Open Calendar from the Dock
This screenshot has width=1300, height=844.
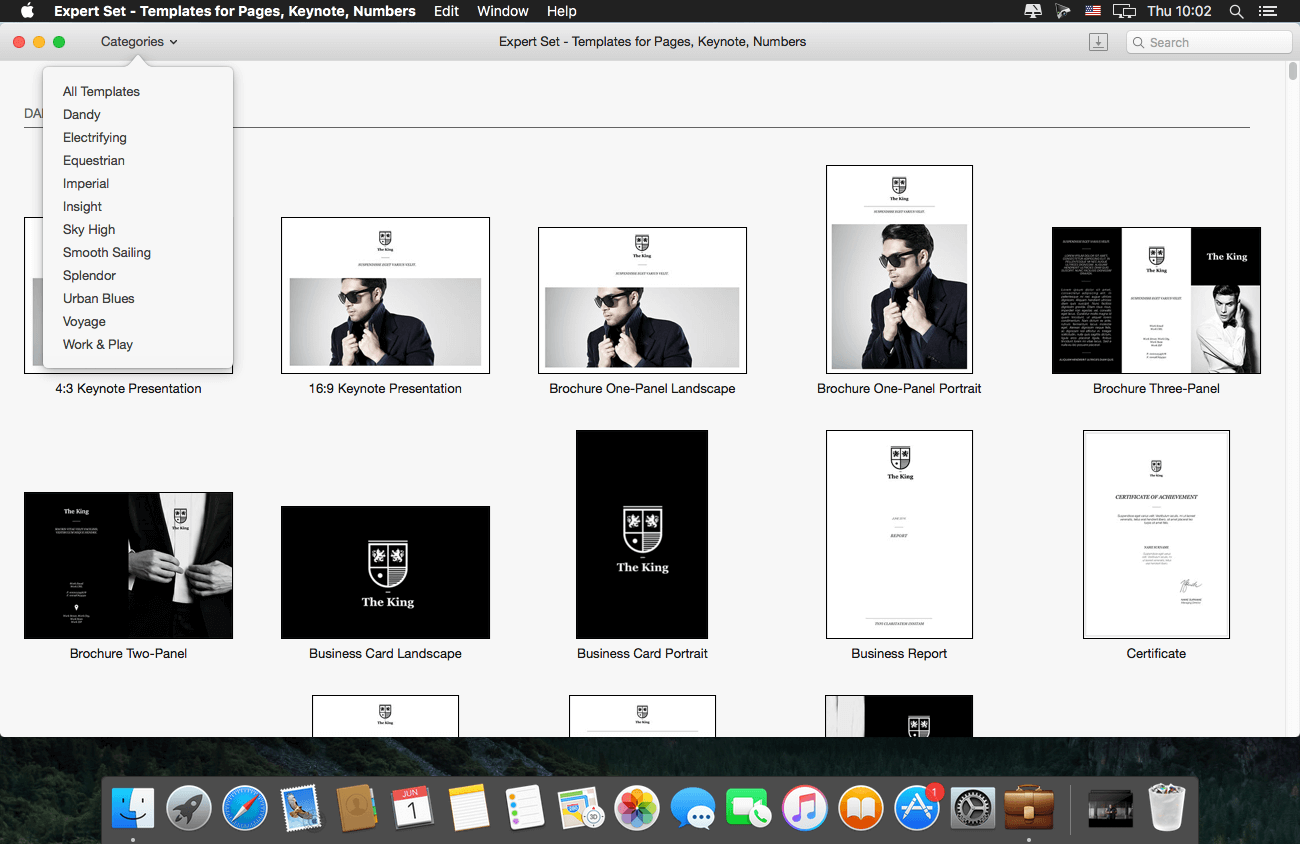point(413,808)
